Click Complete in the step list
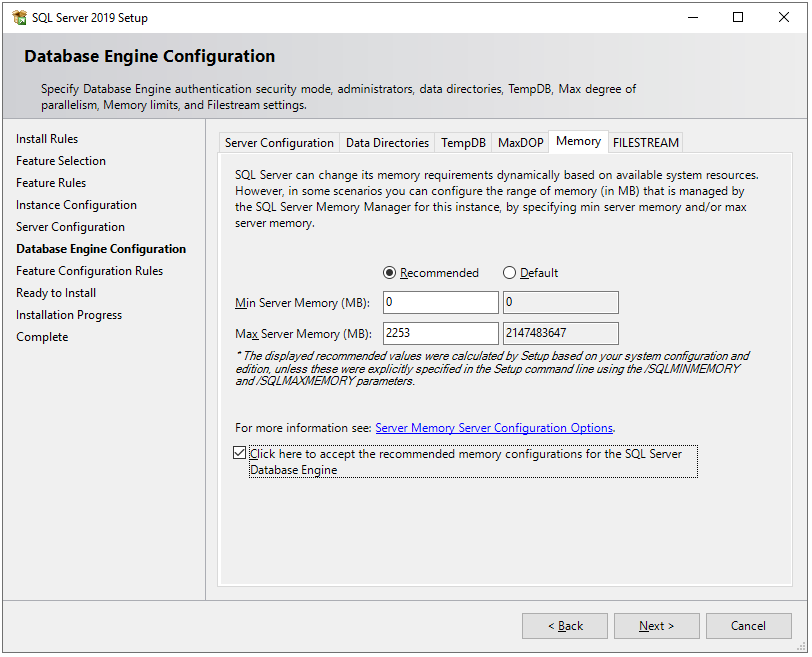This screenshot has width=812, height=657. [x=42, y=337]
